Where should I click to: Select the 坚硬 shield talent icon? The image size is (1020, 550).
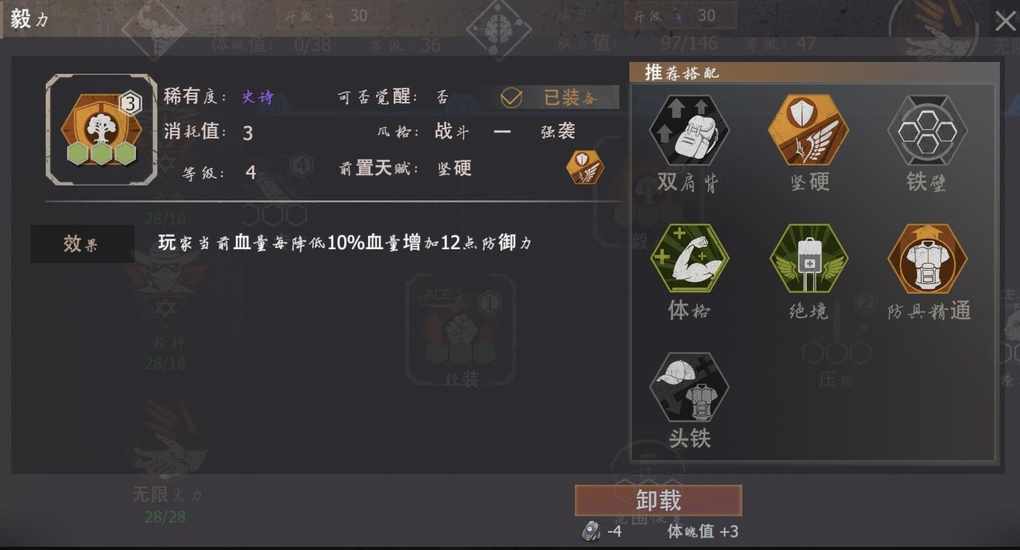(x=808, y=130)
